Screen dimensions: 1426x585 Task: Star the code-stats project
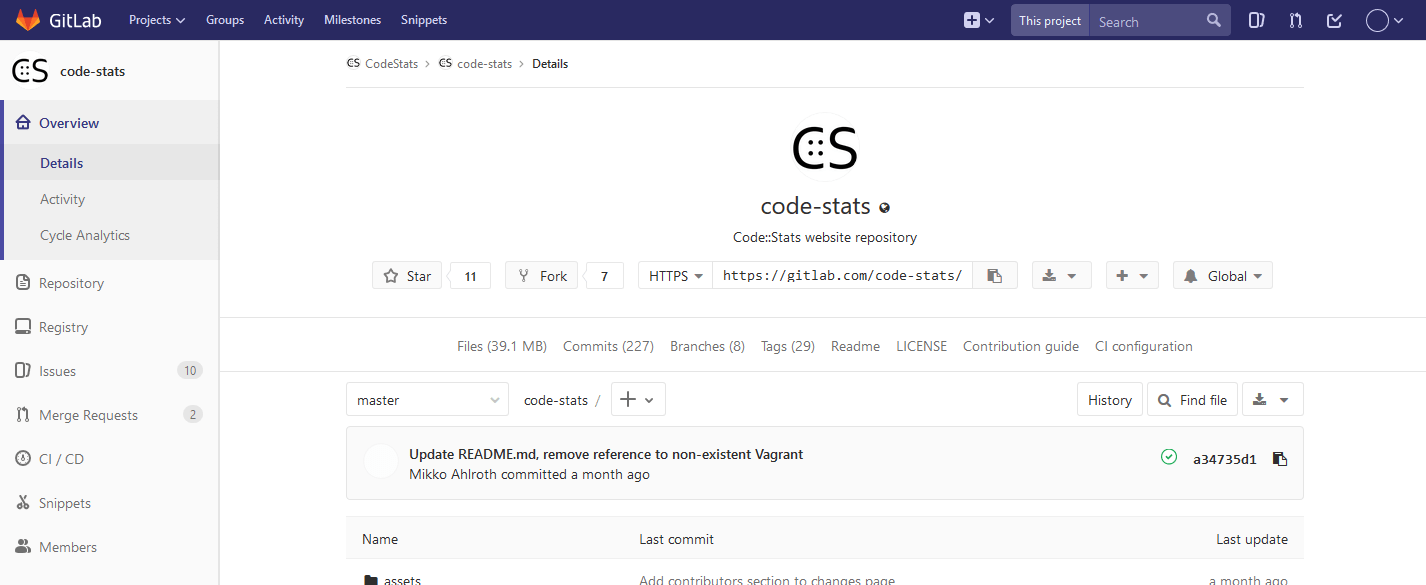point(408,276)
